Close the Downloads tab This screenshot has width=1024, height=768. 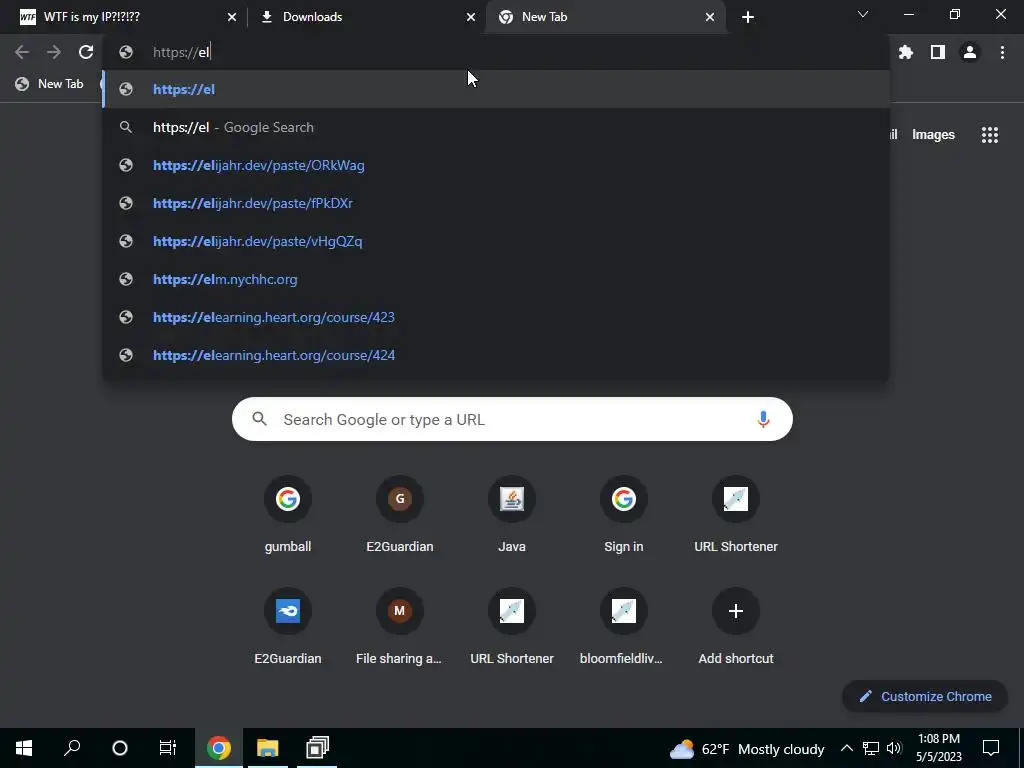[x=471, y=17]
